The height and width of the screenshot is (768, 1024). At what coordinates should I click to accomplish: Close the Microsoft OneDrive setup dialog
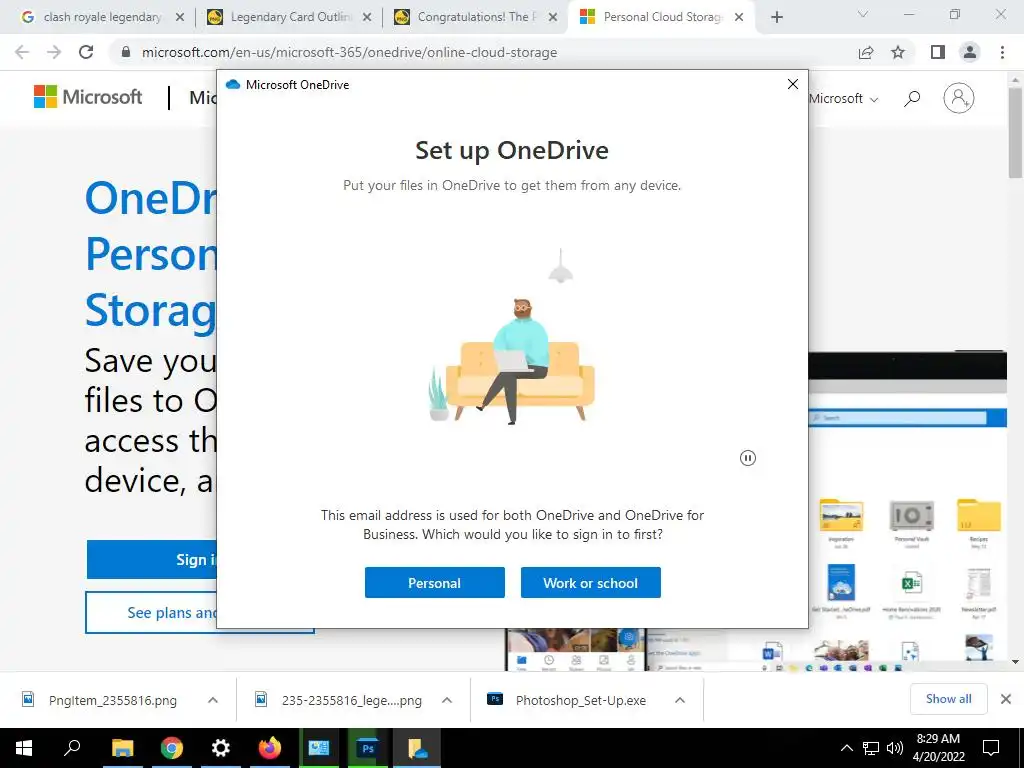point(793,84)
